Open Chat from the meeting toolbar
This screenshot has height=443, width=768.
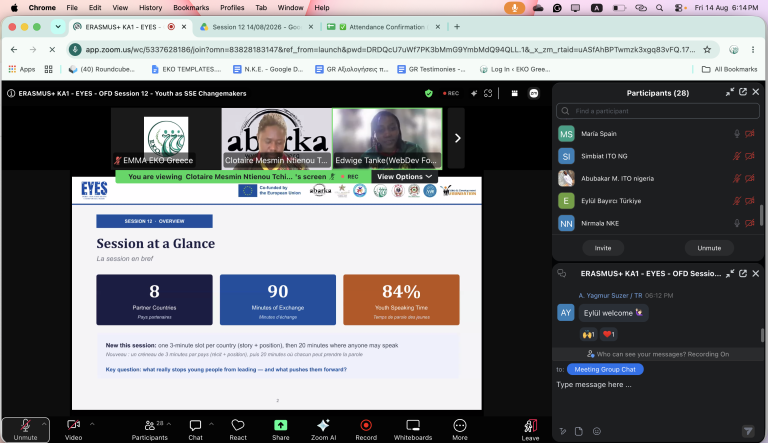click(x=195, y=430)
